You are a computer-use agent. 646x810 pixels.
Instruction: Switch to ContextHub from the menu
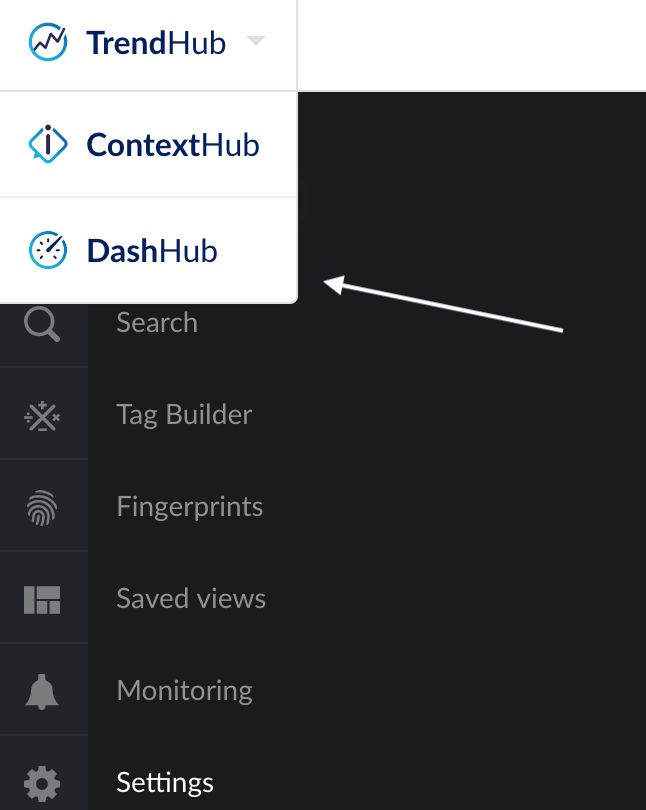[x=171, y=144]
